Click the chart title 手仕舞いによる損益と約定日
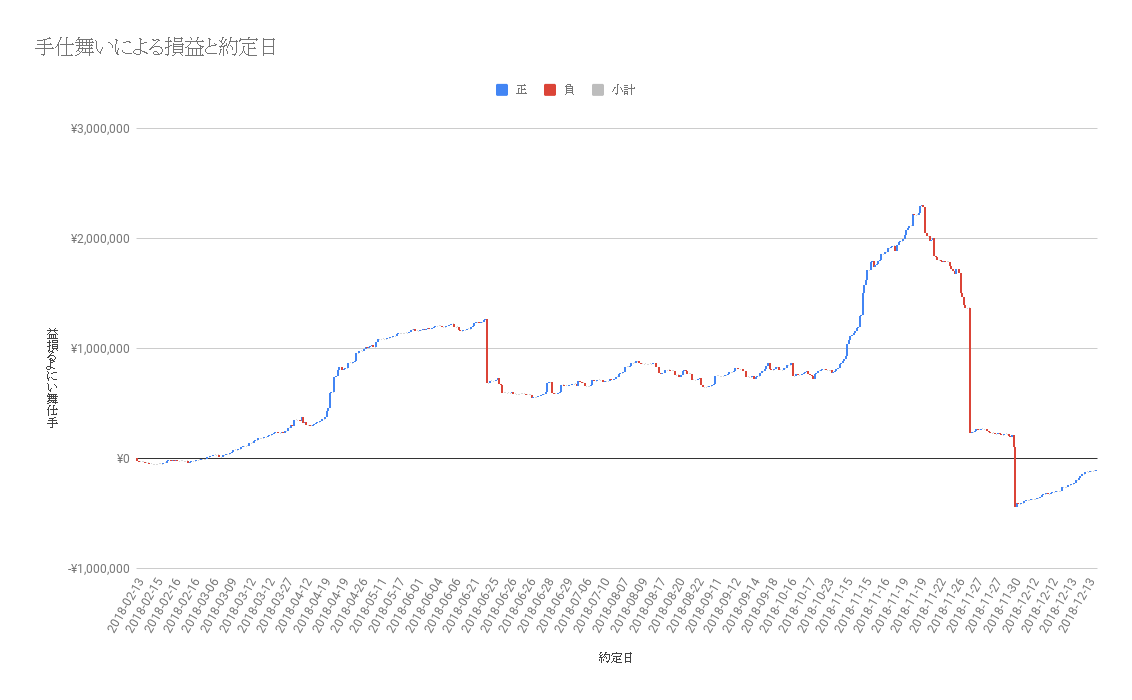Screen dimensions: 1132x700 153,44
